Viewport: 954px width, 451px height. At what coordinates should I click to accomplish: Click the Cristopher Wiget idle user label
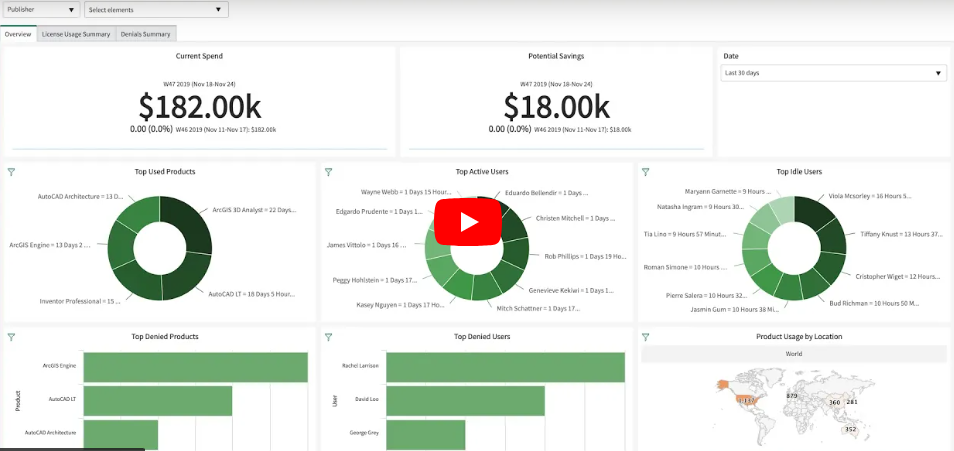click(897, 276)
